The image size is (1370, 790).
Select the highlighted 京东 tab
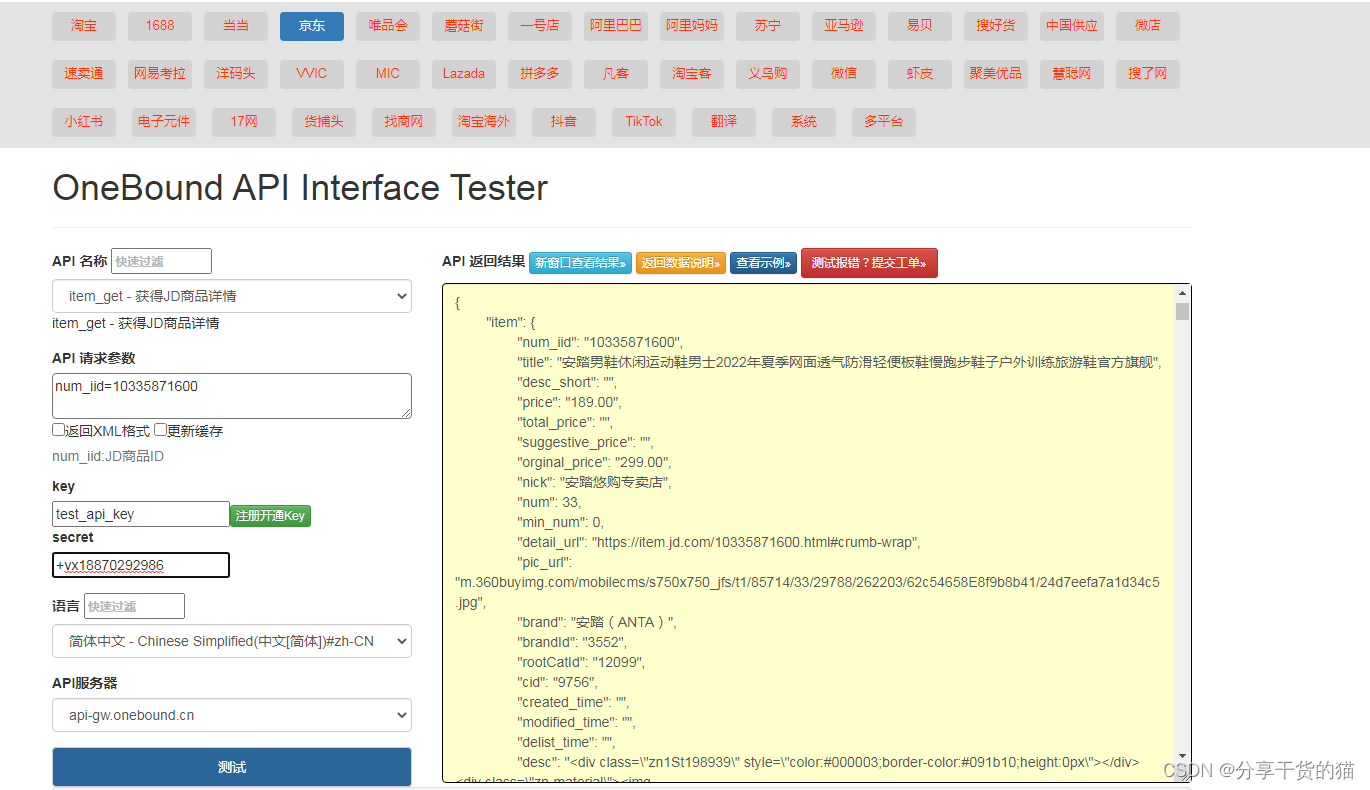tap(312, 26)
